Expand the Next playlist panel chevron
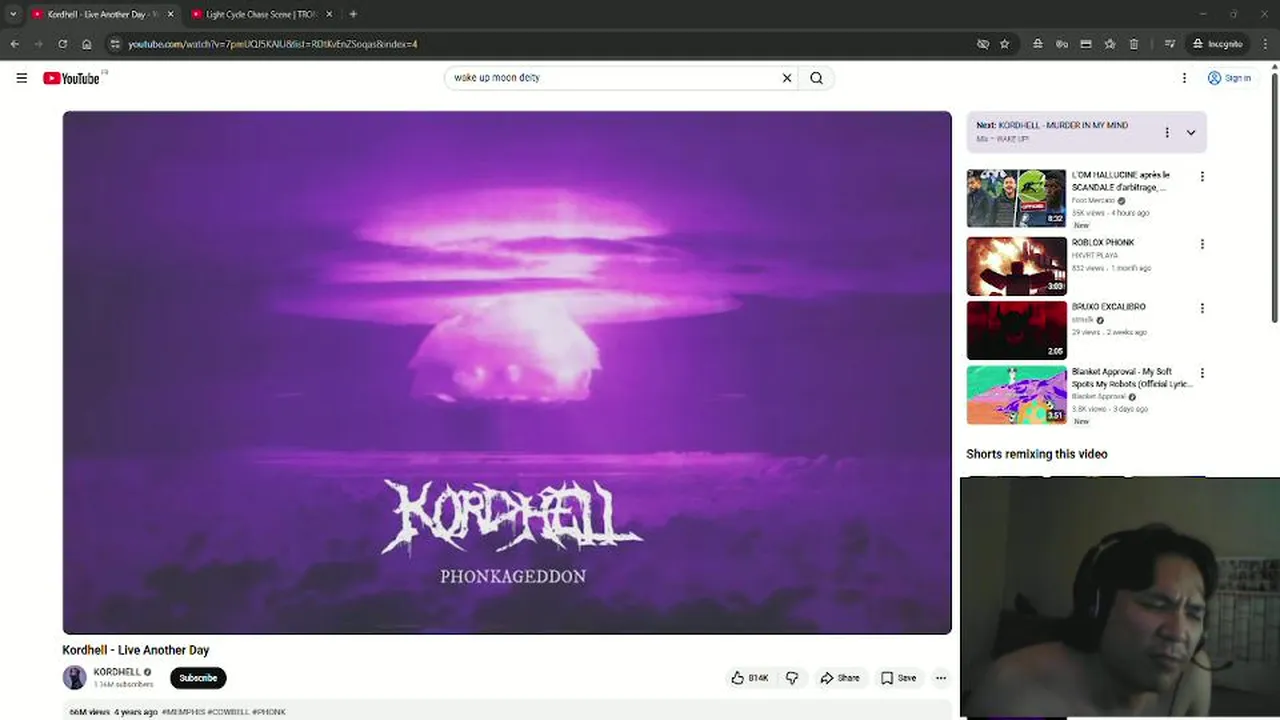 [x=1191, y=132]
